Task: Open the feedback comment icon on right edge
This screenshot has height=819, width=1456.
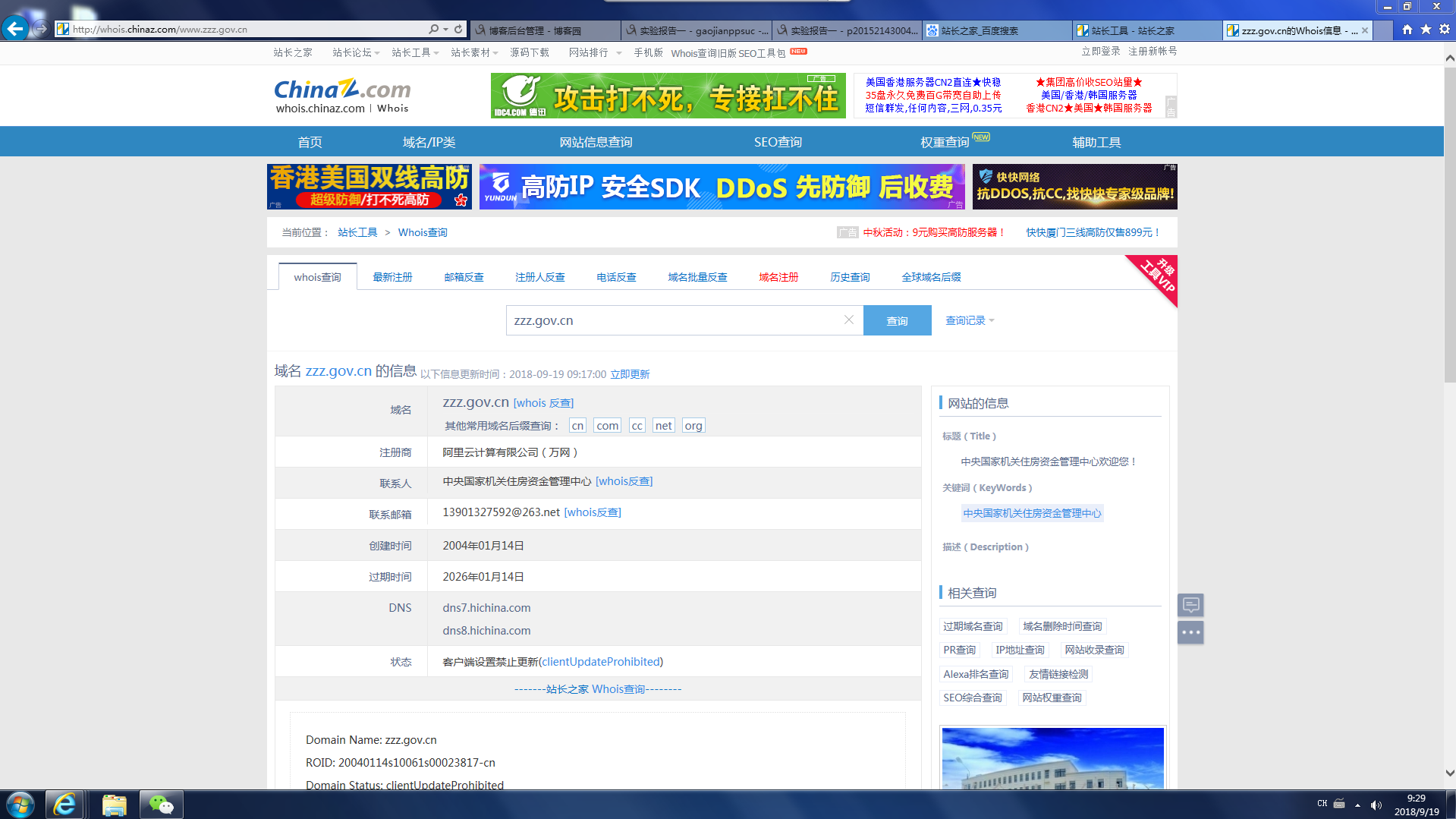Action: click(1190, 605)
